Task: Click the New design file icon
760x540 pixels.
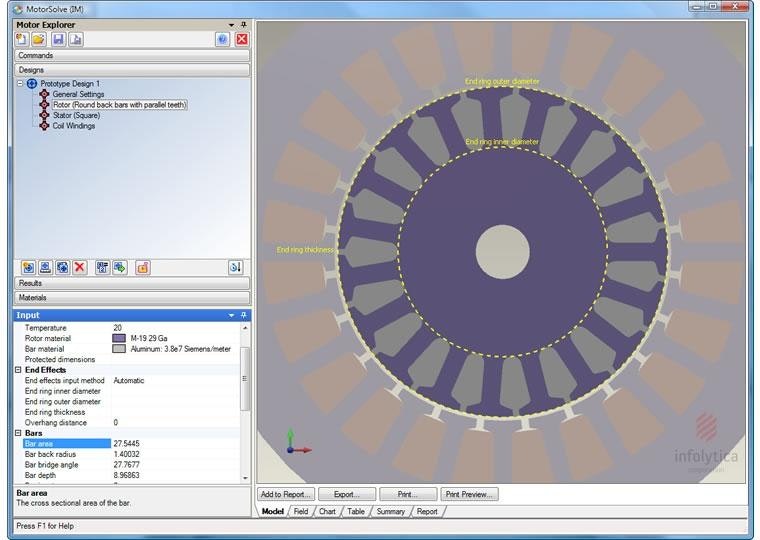Action: tap(21, 39)
